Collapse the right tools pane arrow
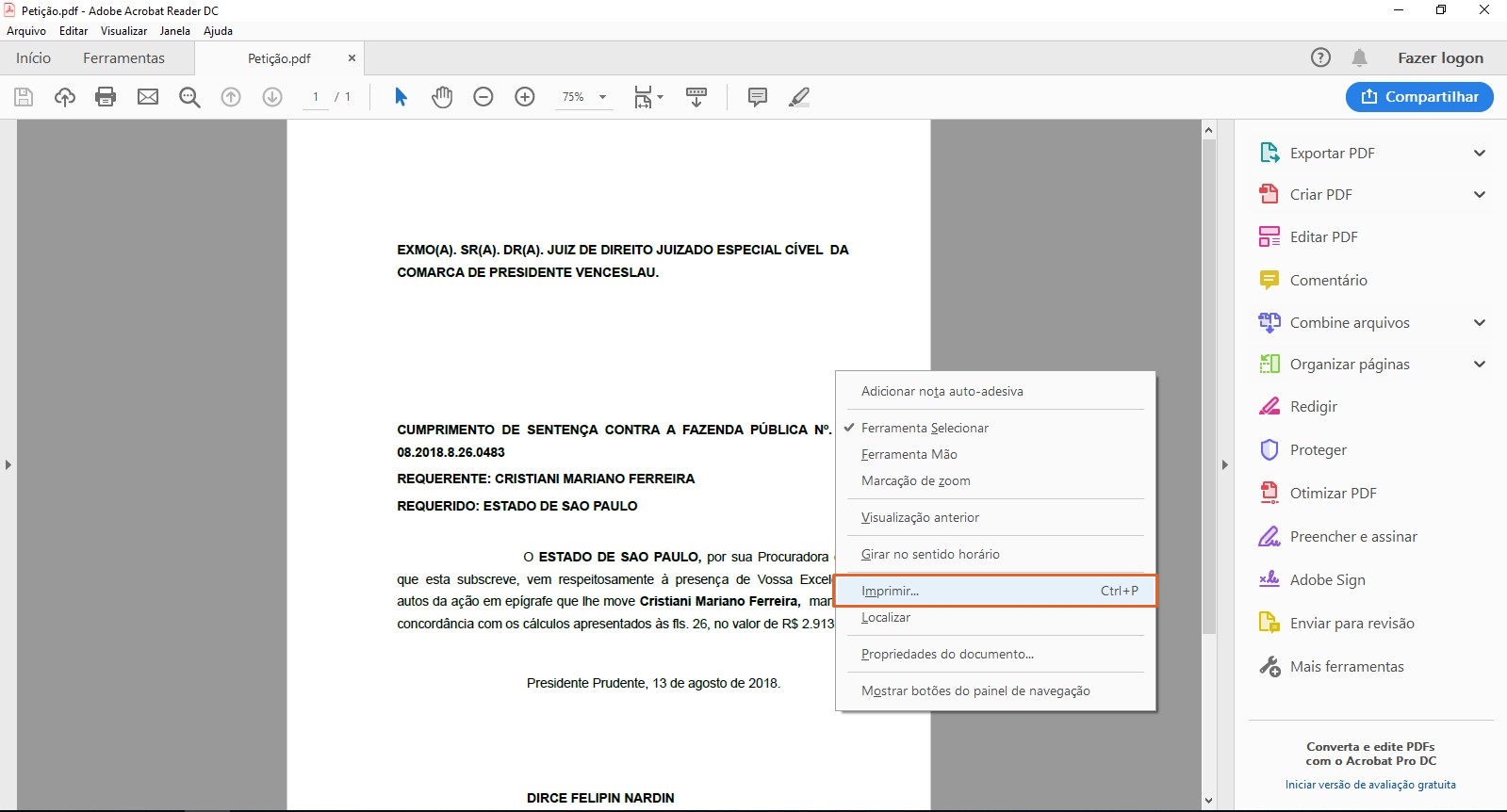The image size is (1507, 812). click(1225, 464)
